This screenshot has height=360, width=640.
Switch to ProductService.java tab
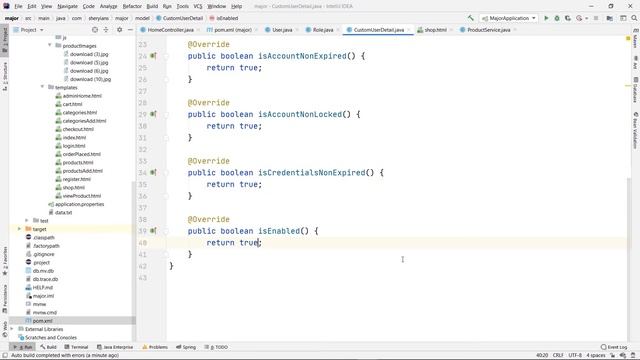489,30
